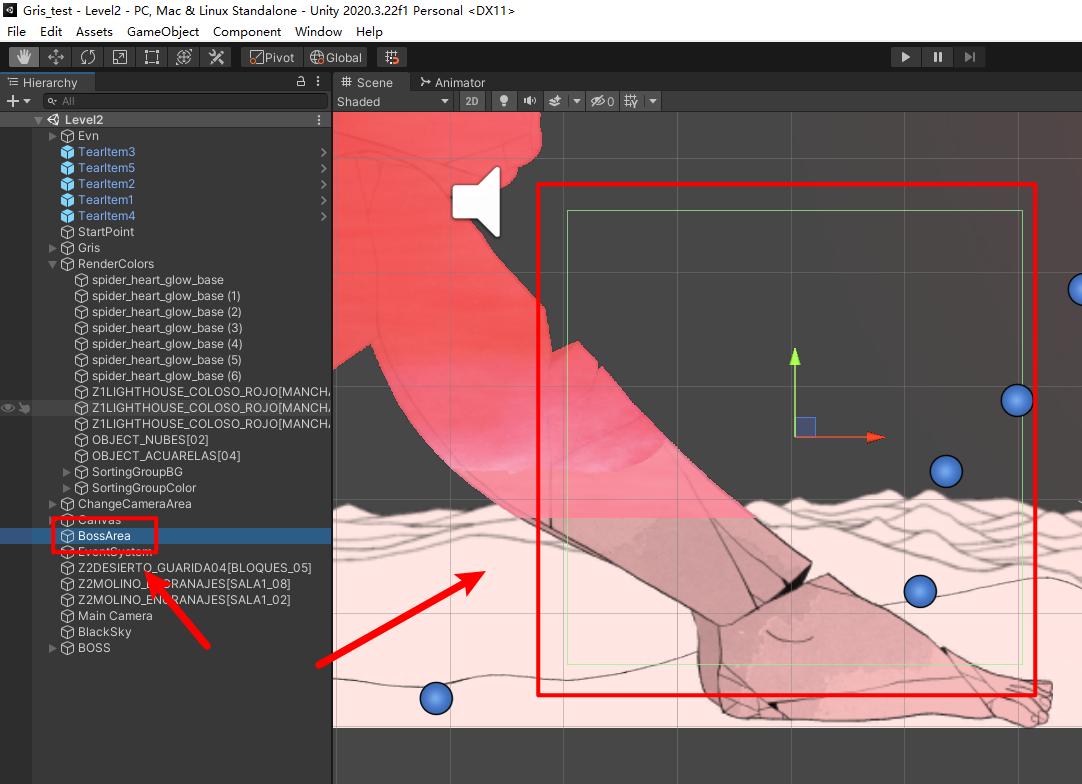Expand the Gris object
Screen dimensions: 1082x784
pyautogui.click(x=52, y=248)
